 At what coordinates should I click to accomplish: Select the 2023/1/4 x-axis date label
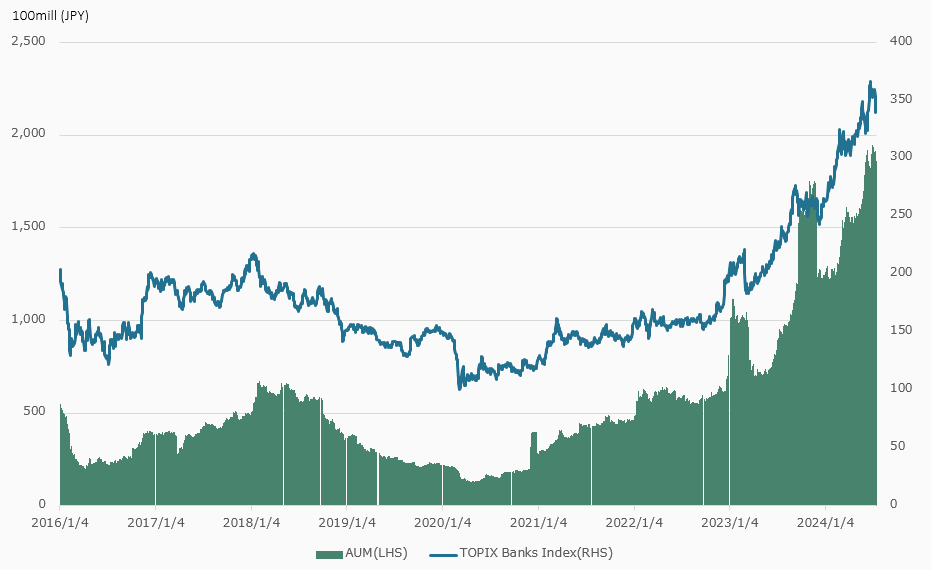(730, 523)
